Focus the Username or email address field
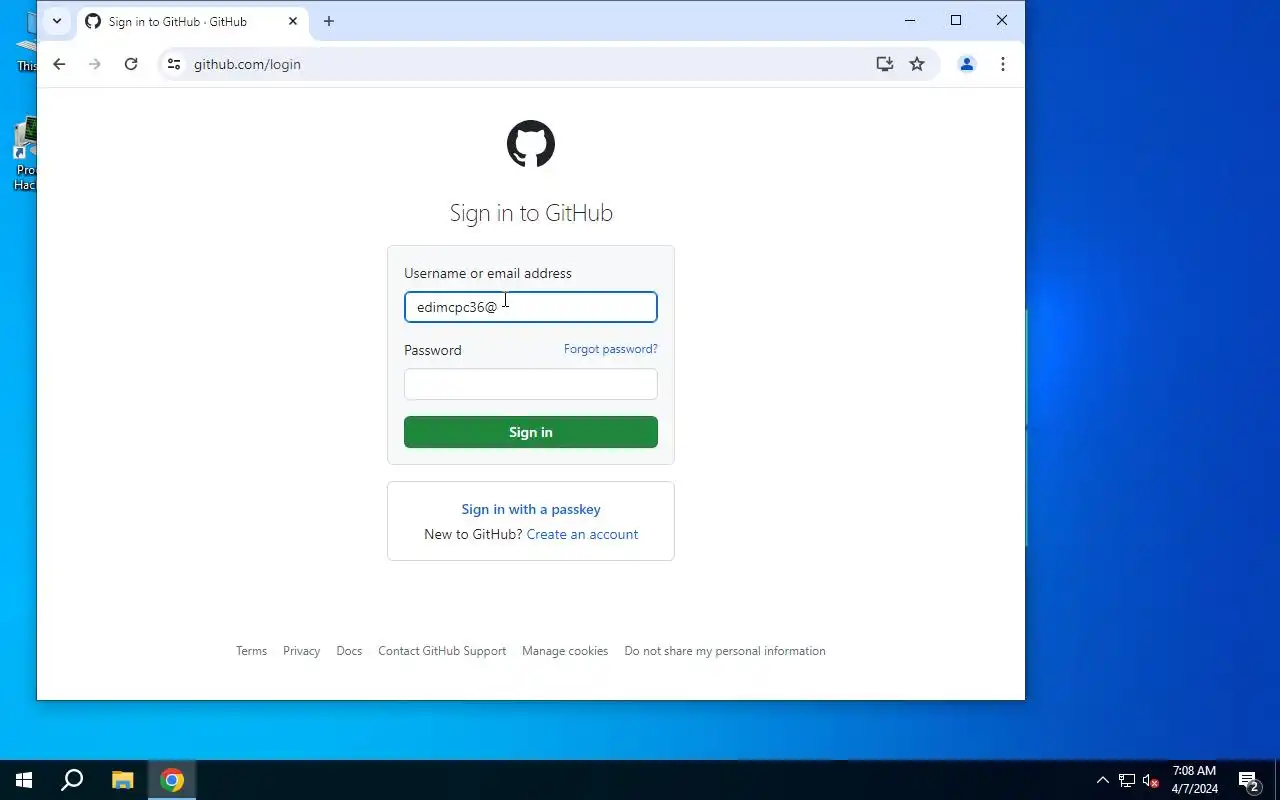 [x=531, y=307]
